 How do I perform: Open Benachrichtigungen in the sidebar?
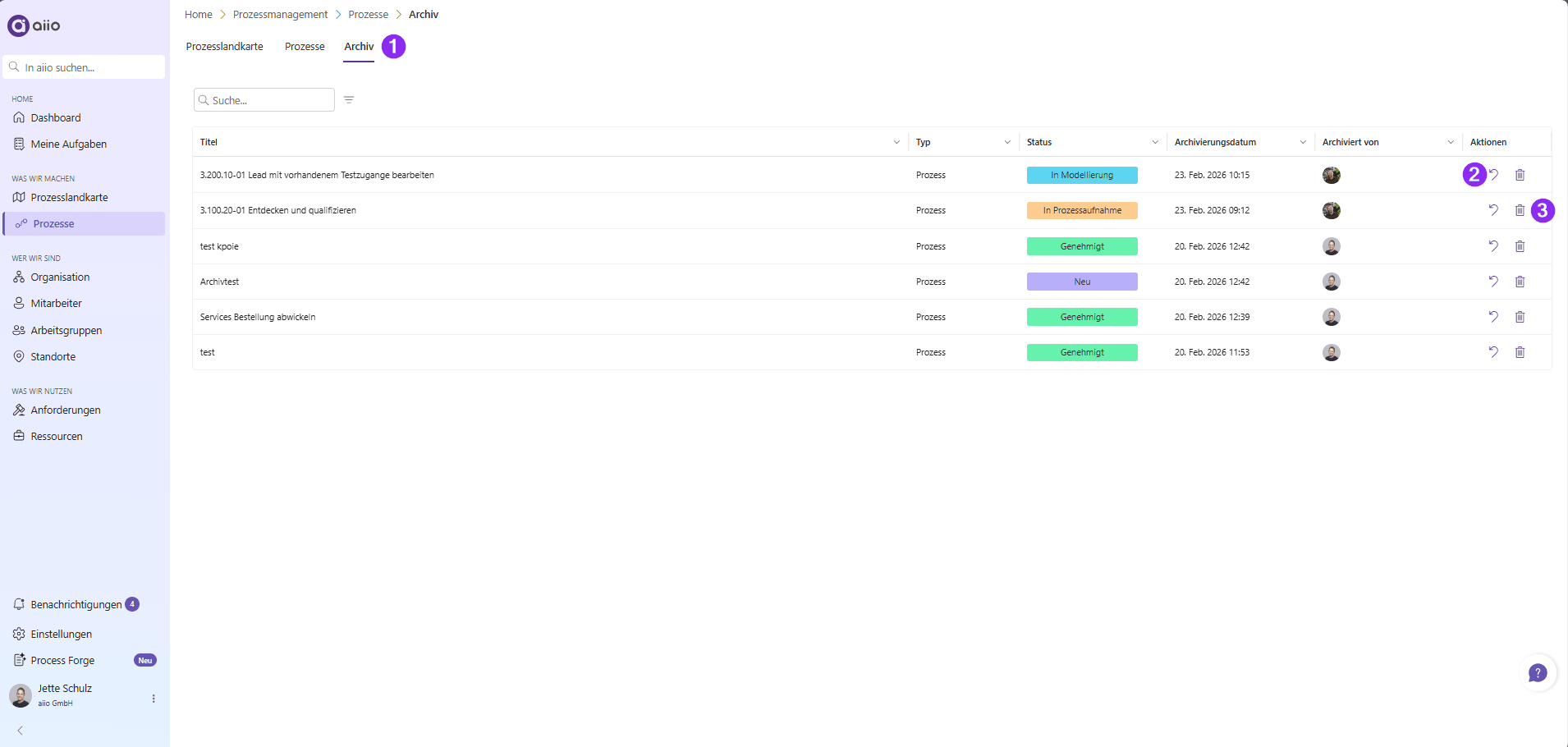pos(76,604)
